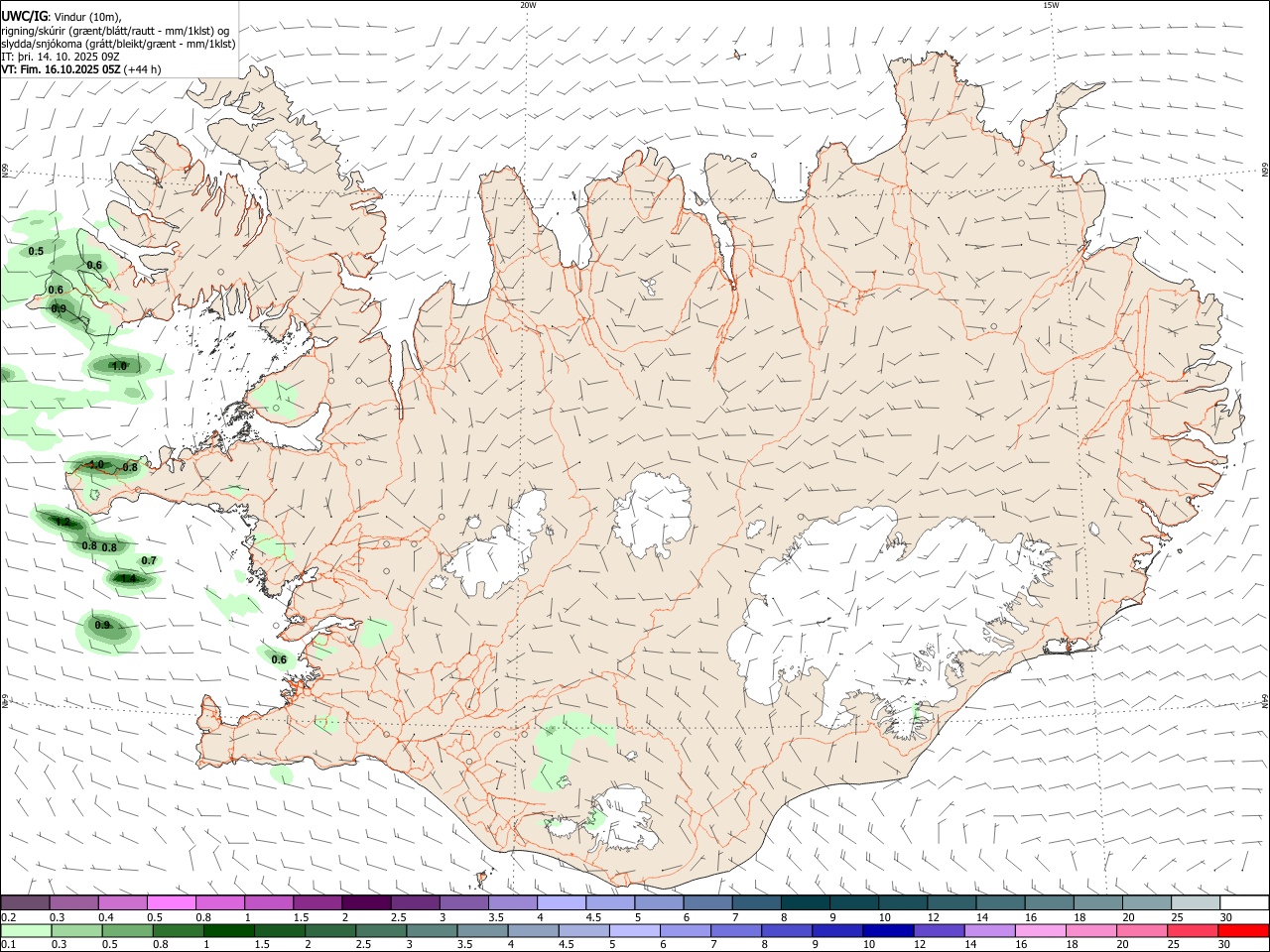Pick lightest green swatch between 0.1 and 0.3

[x=26, y=930]
